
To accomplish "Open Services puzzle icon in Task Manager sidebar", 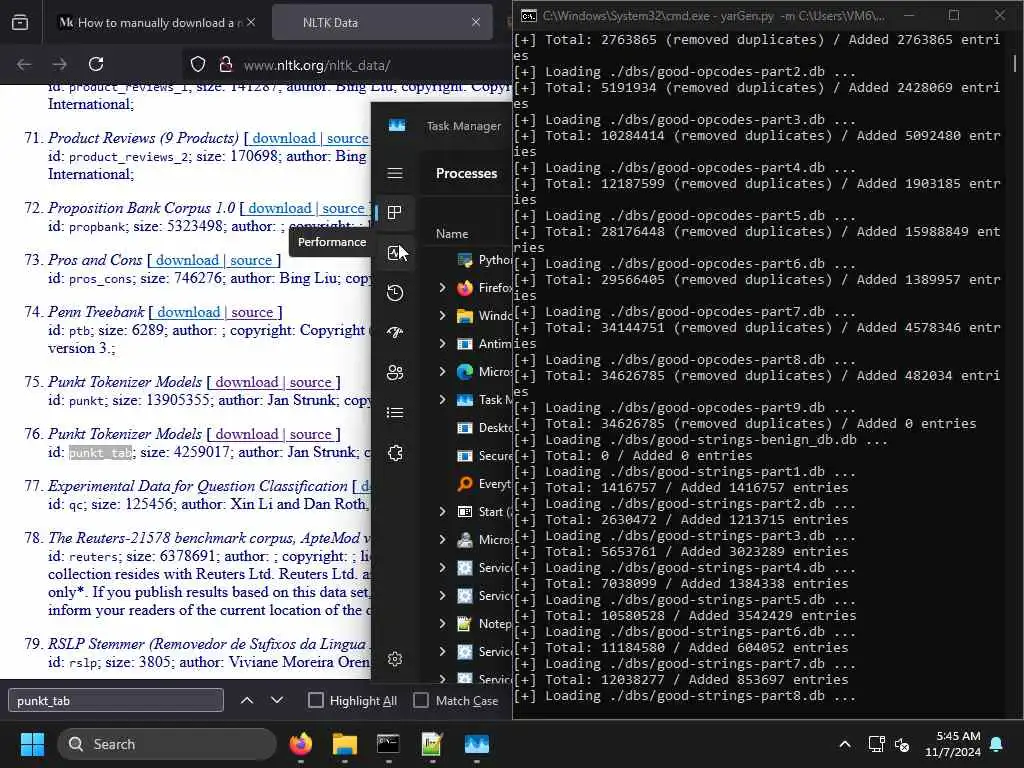I will pos(394,453).
